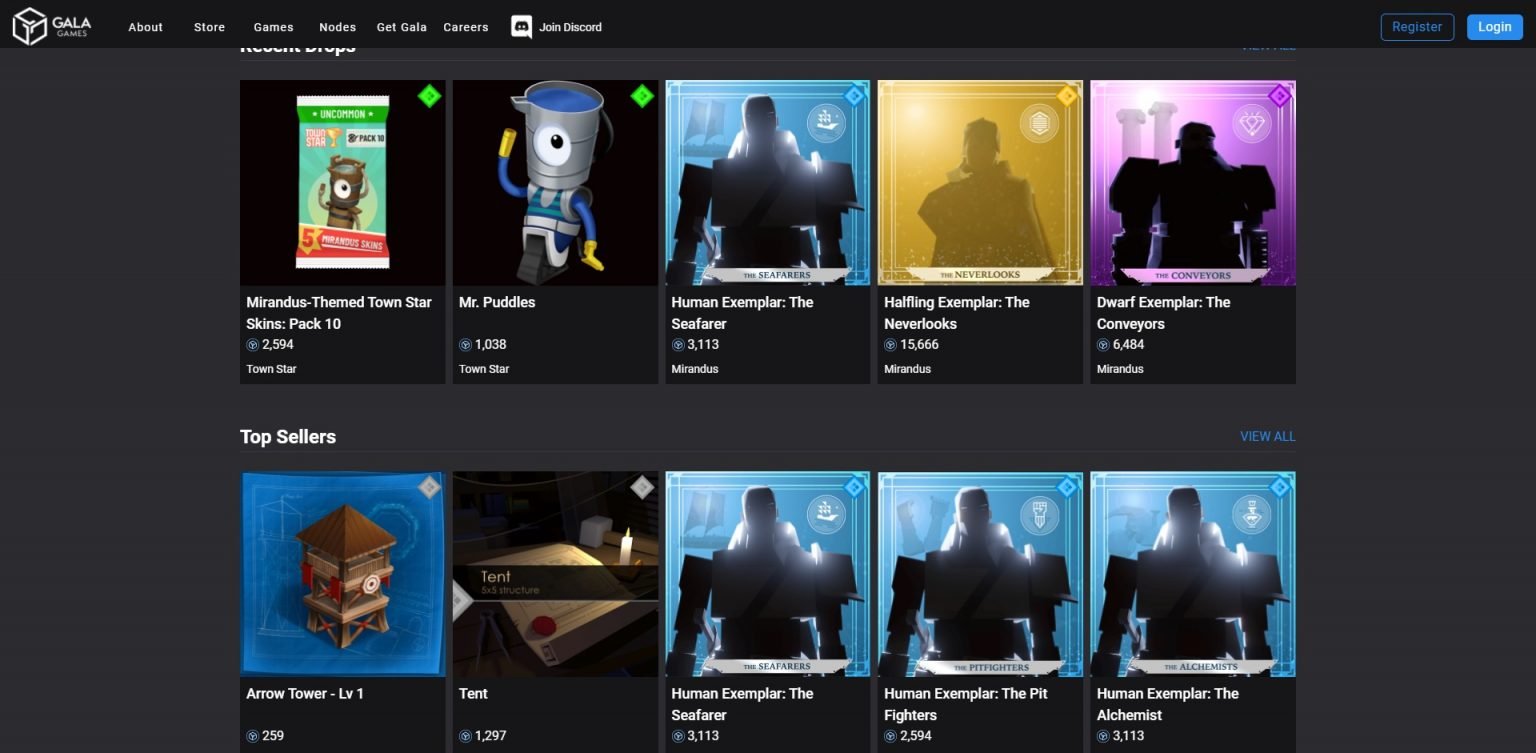This screenshot has height=753, width=1536.
Task: Click 'Mirandus' label under Conveyors card
Action: coord(1120,369)
